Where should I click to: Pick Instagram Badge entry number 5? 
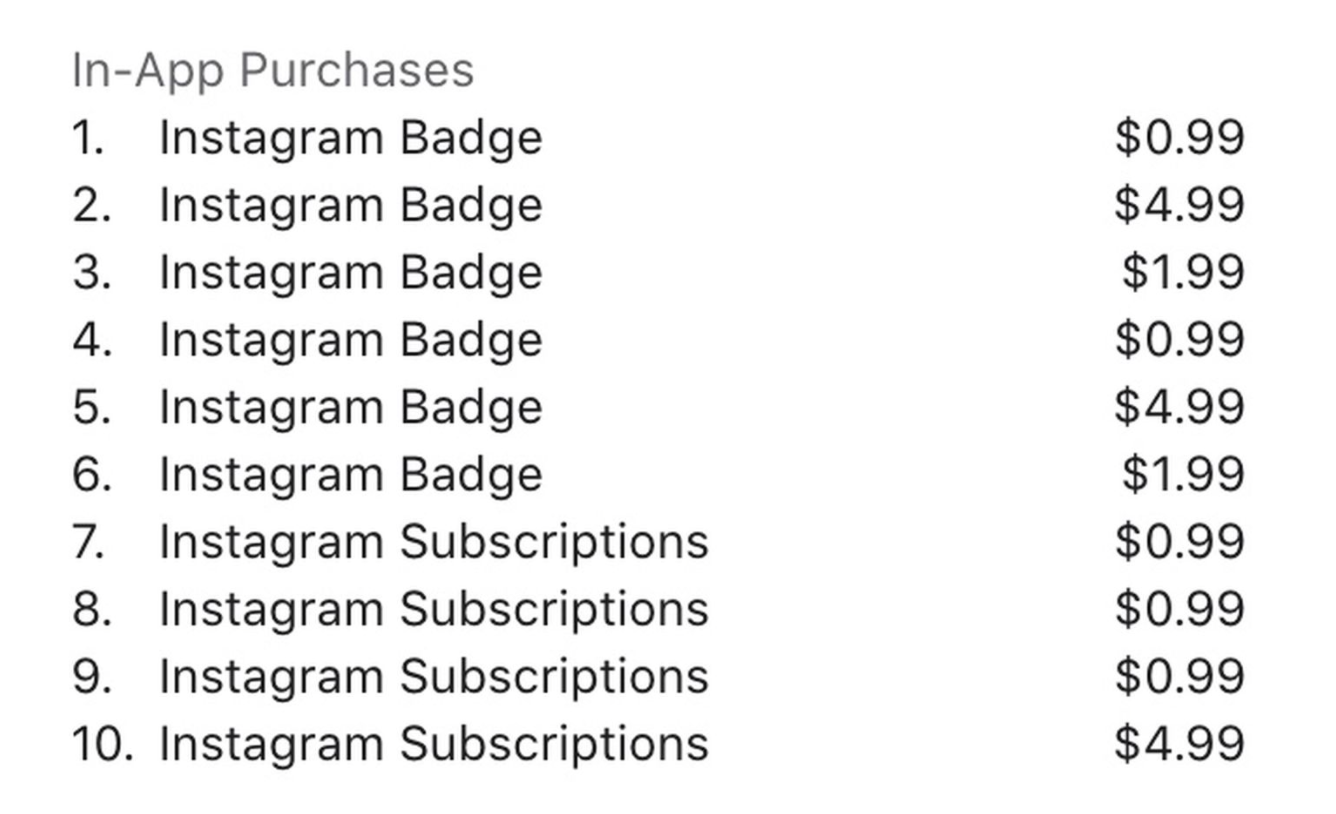click(350, 407)
